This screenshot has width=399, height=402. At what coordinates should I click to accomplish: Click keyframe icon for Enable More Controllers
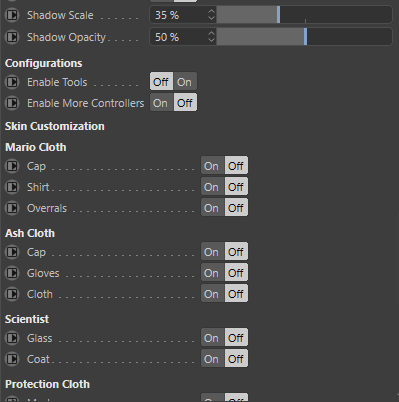12,103
